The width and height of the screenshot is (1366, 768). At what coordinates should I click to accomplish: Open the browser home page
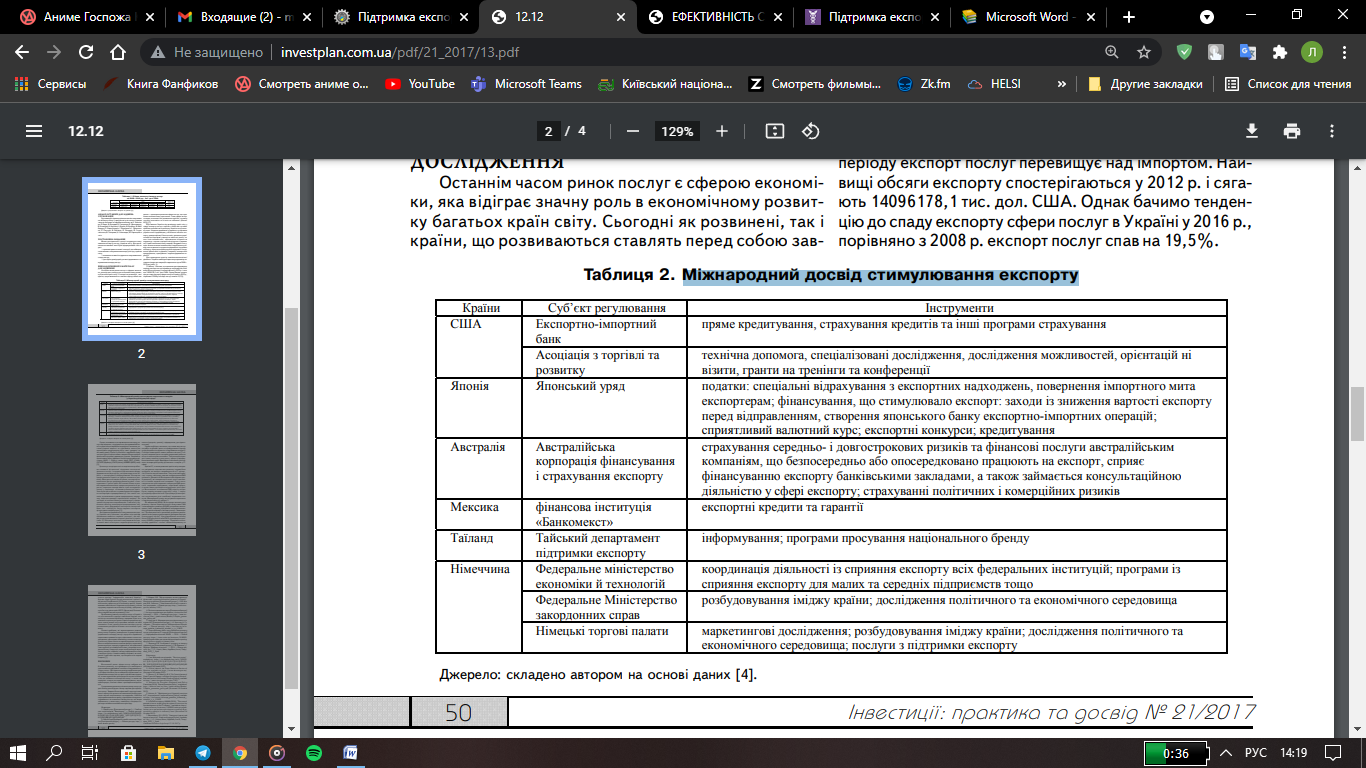118,52
